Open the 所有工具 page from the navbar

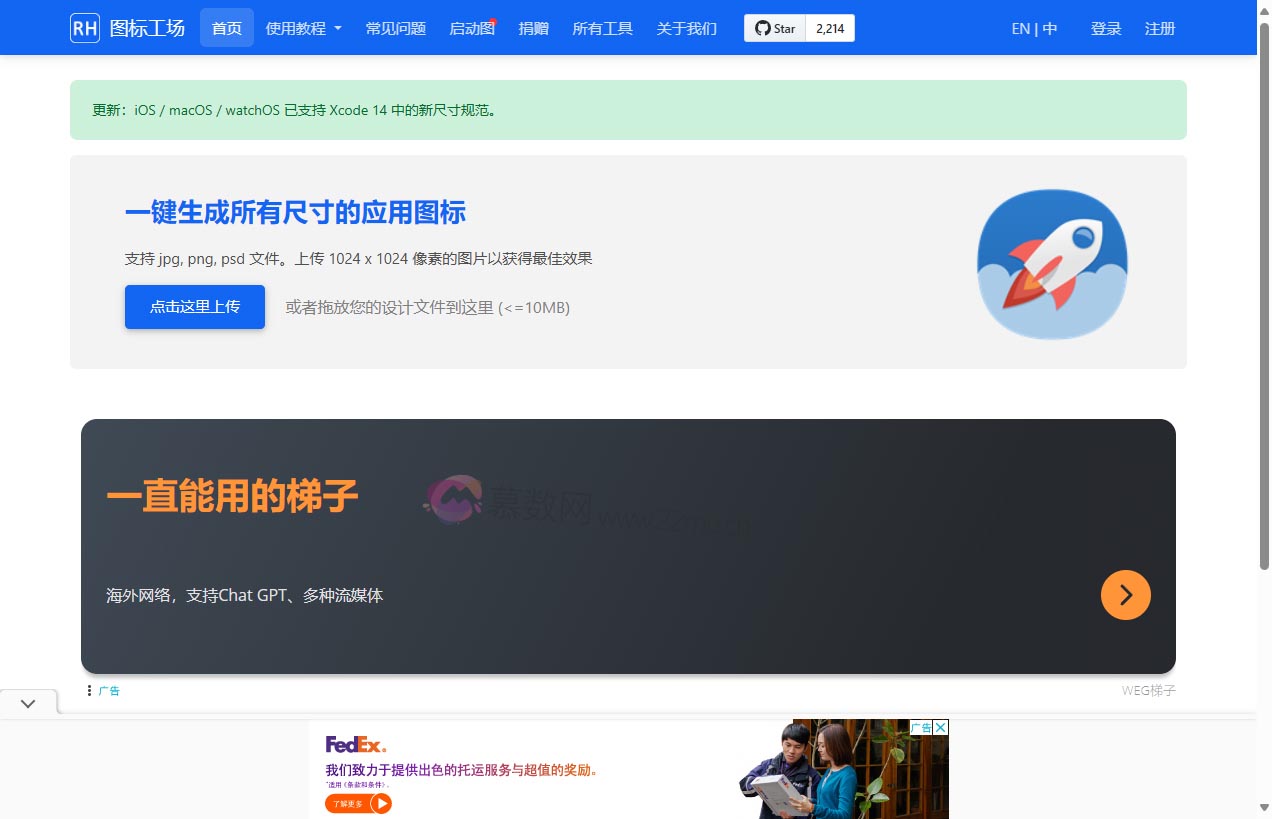(x=602, y=28)
